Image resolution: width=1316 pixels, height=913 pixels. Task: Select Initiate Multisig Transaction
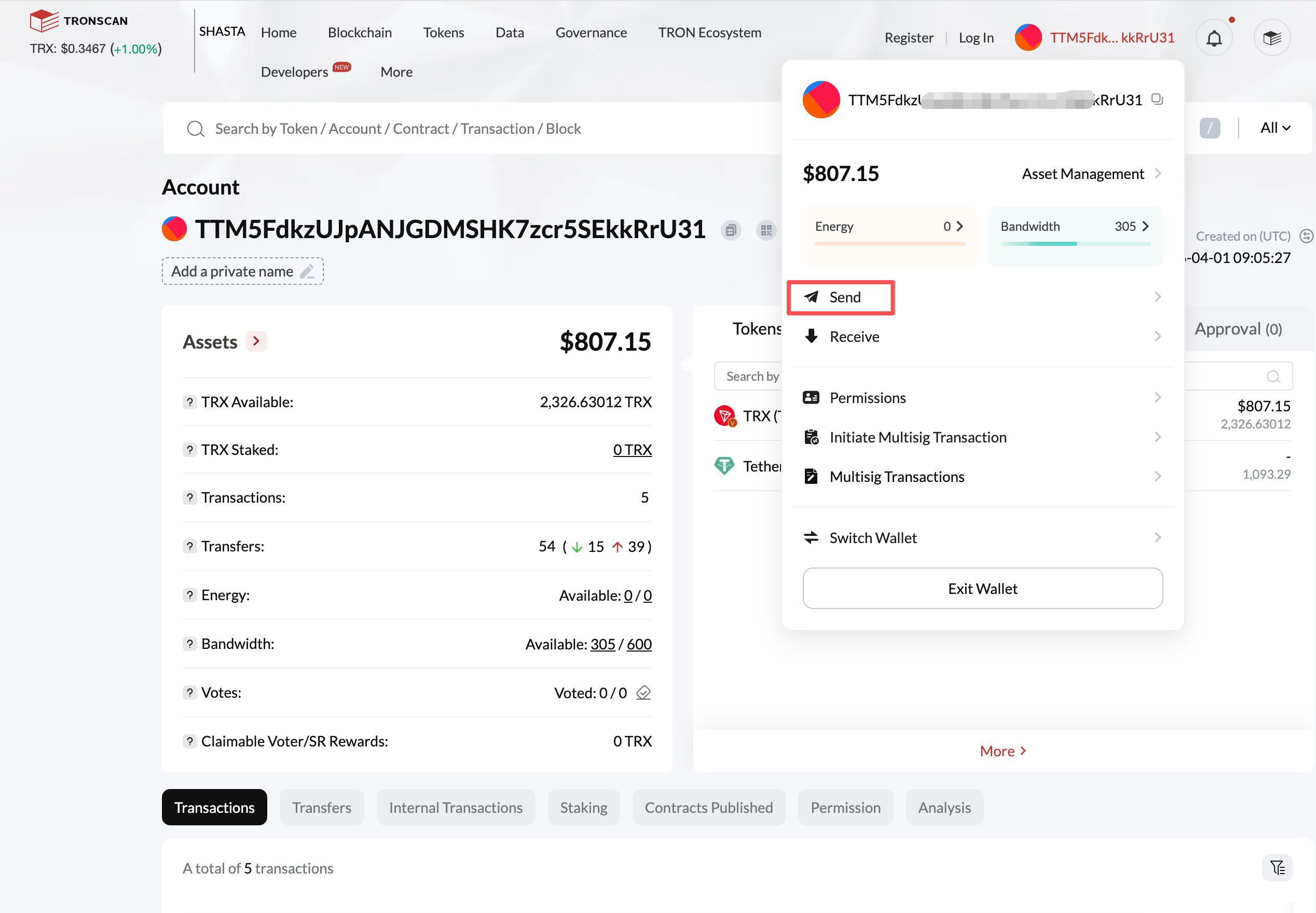(982, 437)
